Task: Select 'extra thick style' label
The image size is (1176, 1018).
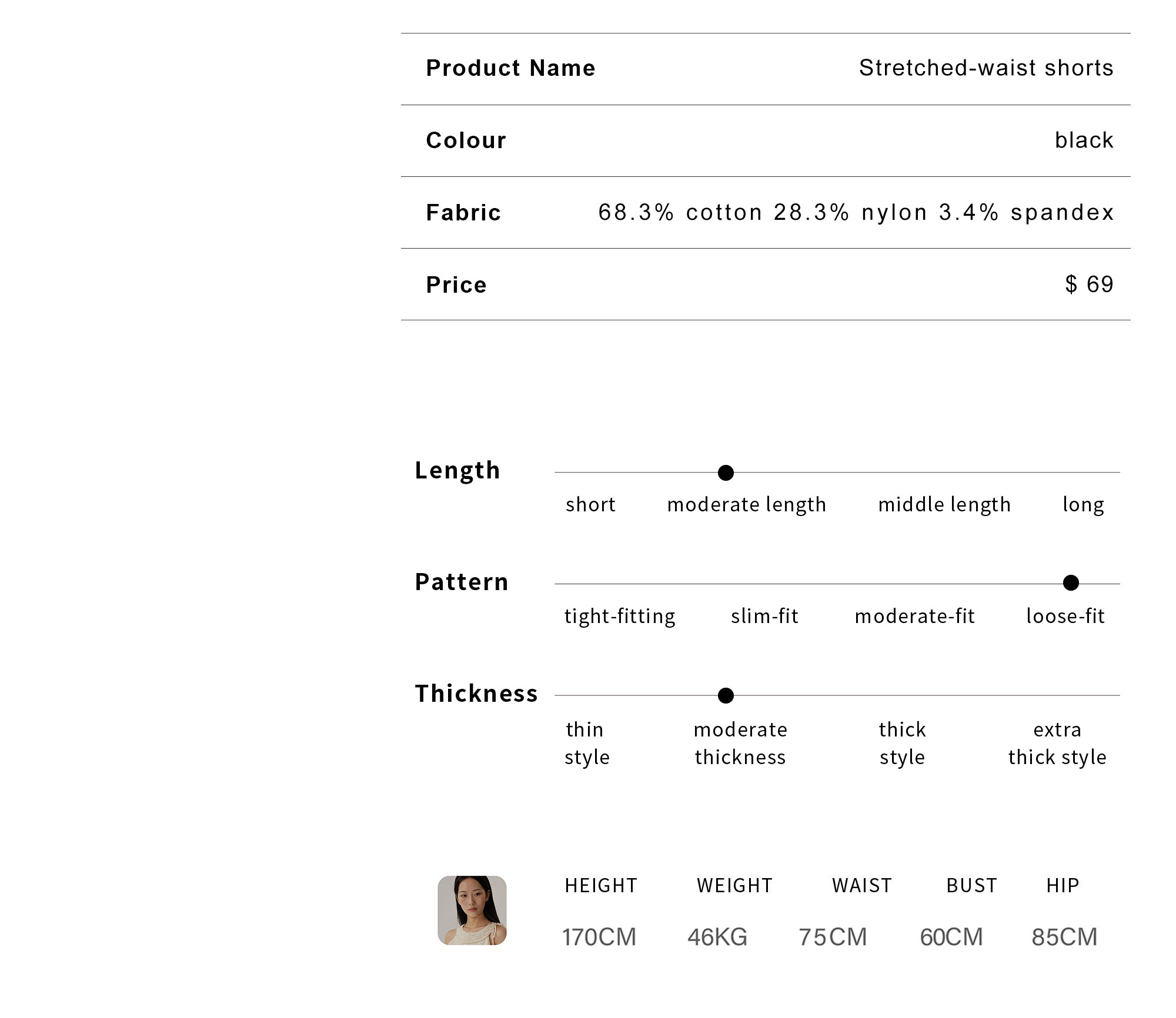Action: pyautogui.click(x=1057, y=744)
